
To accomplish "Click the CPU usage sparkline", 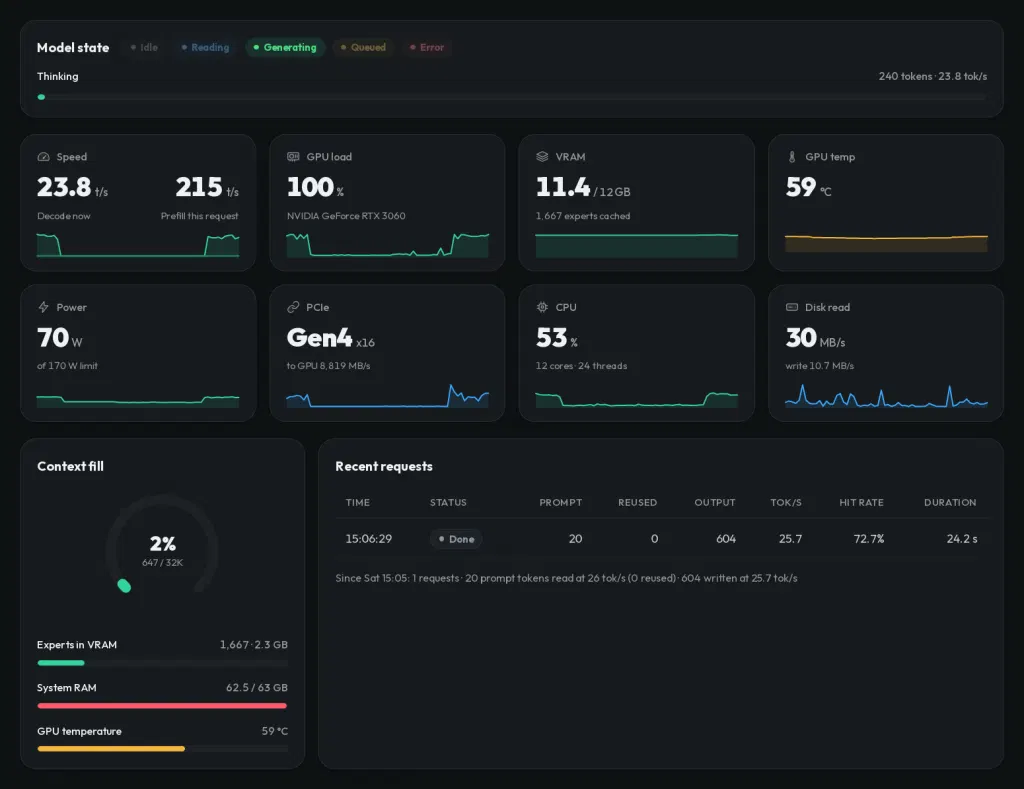I will point(637,400).
